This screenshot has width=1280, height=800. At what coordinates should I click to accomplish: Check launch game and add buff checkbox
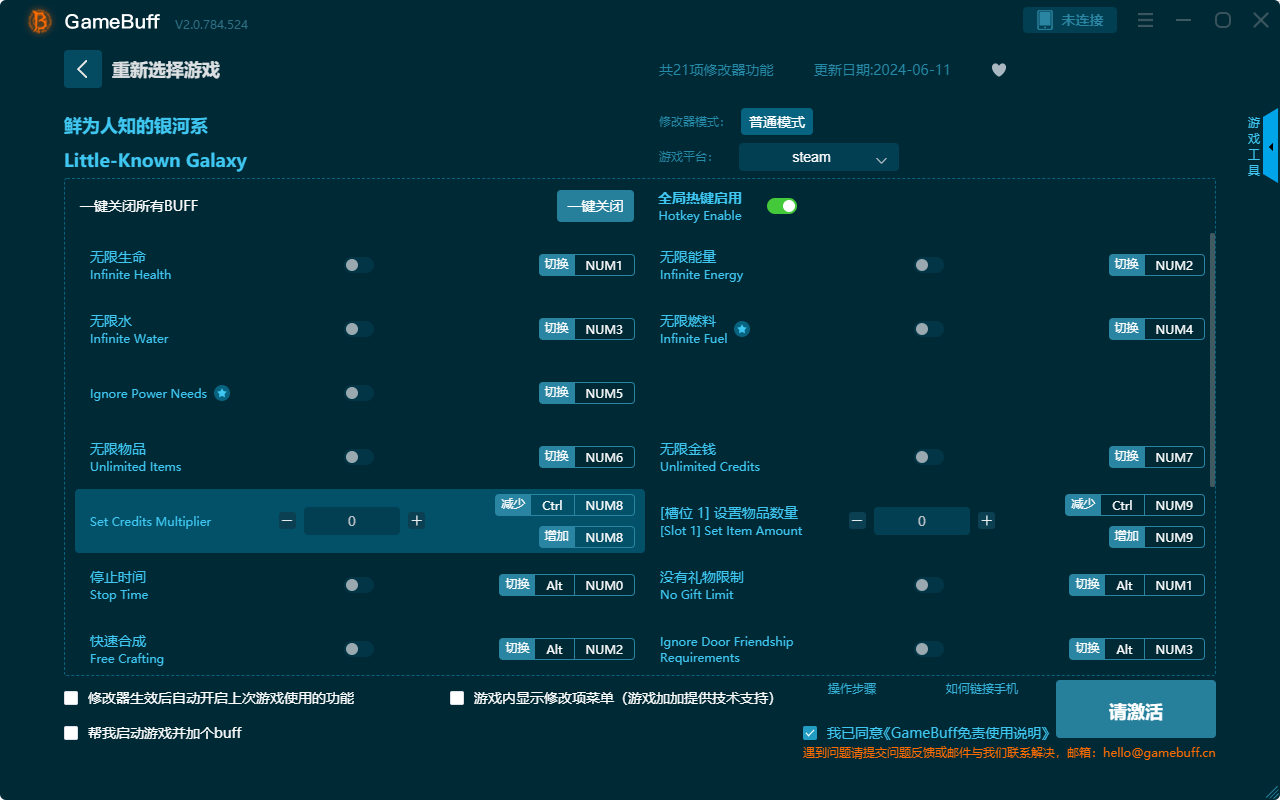[x=71, y=733]
